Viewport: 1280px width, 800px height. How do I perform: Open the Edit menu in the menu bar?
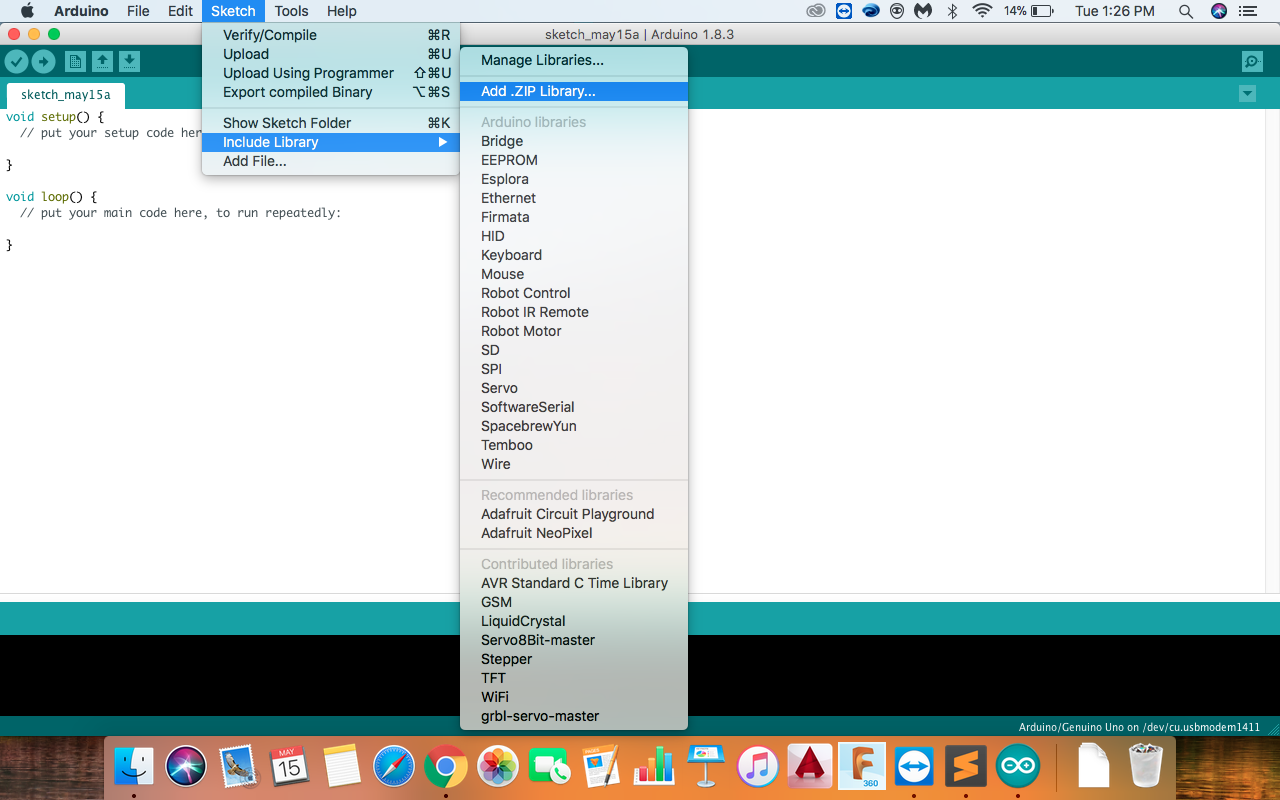(x=180, y=11)
